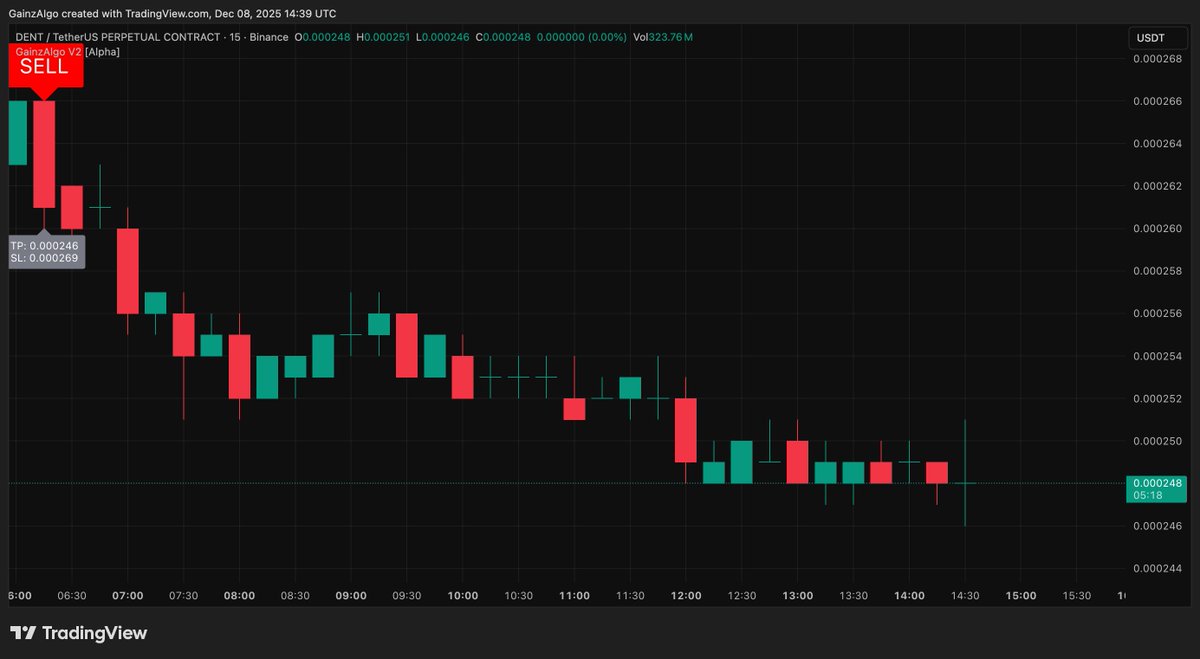Click the change value 0.000000 (0.00%)

582,37
